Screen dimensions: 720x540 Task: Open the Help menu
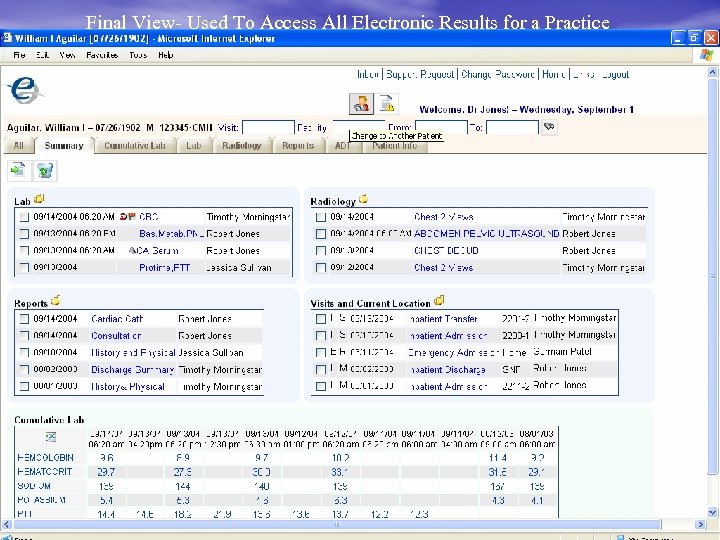point(166,55)
